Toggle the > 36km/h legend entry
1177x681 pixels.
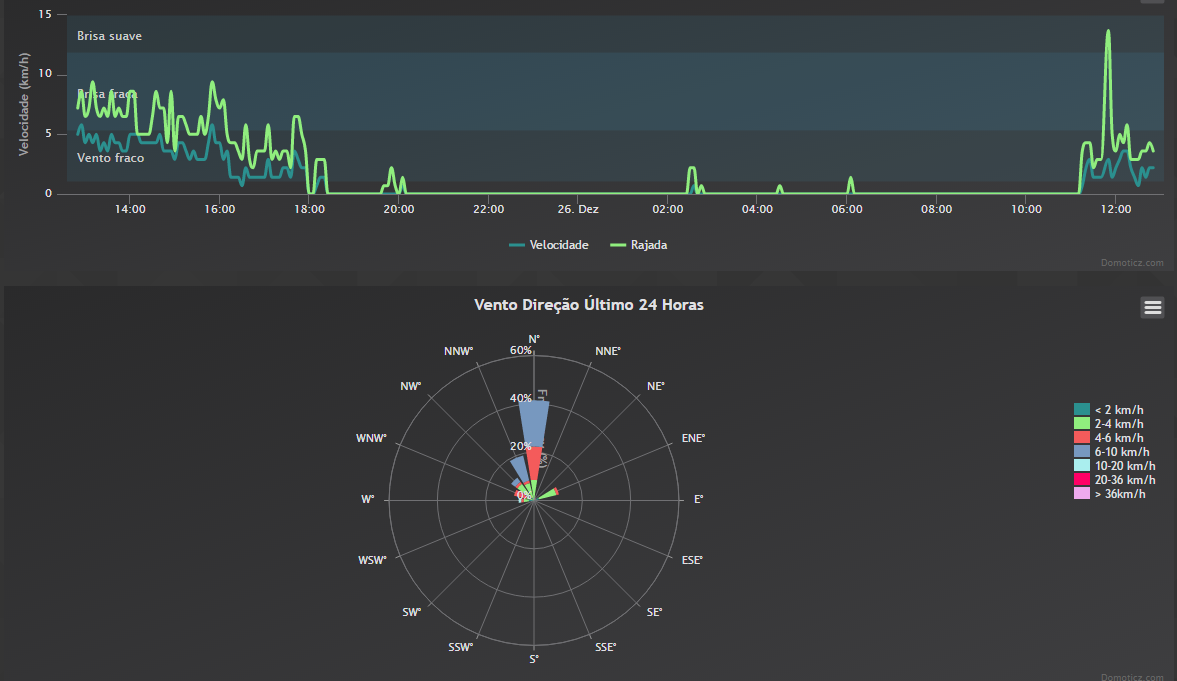click(1119, 494)
